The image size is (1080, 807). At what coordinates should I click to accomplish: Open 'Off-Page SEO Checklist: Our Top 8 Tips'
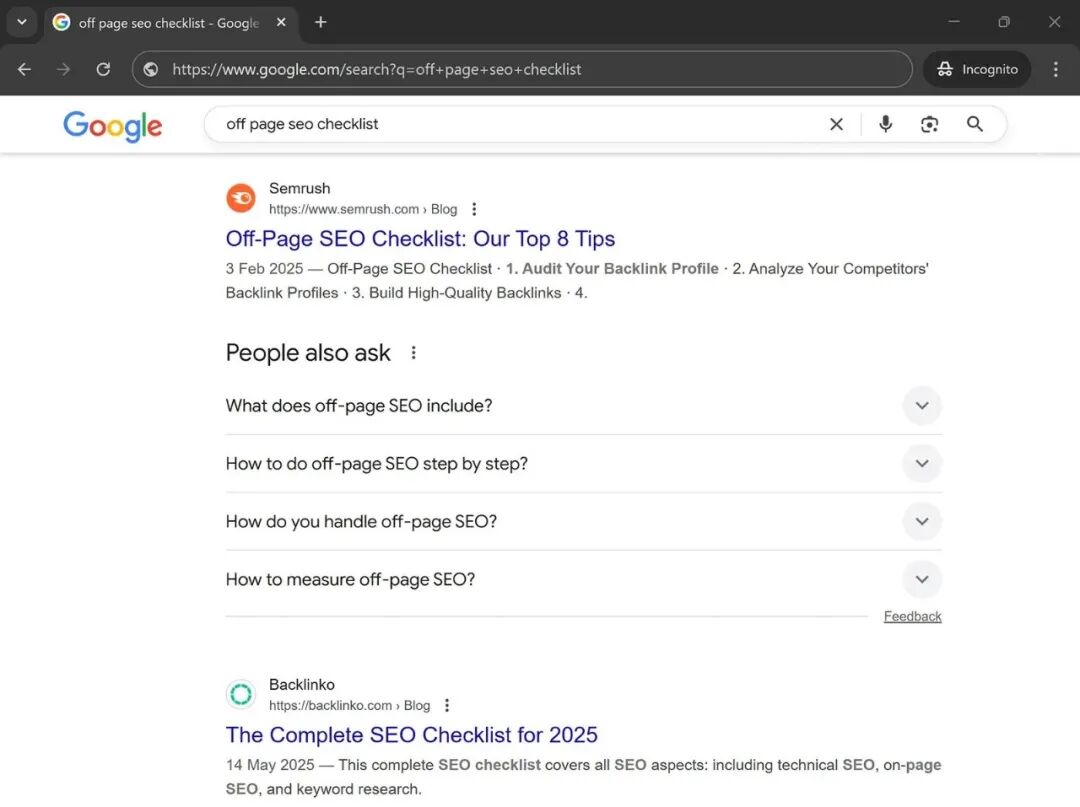click(x=420, y=239)
